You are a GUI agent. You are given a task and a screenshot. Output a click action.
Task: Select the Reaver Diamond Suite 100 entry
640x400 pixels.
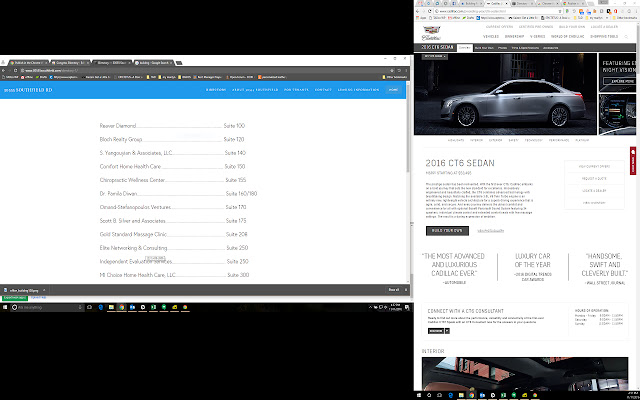[172, 126]
